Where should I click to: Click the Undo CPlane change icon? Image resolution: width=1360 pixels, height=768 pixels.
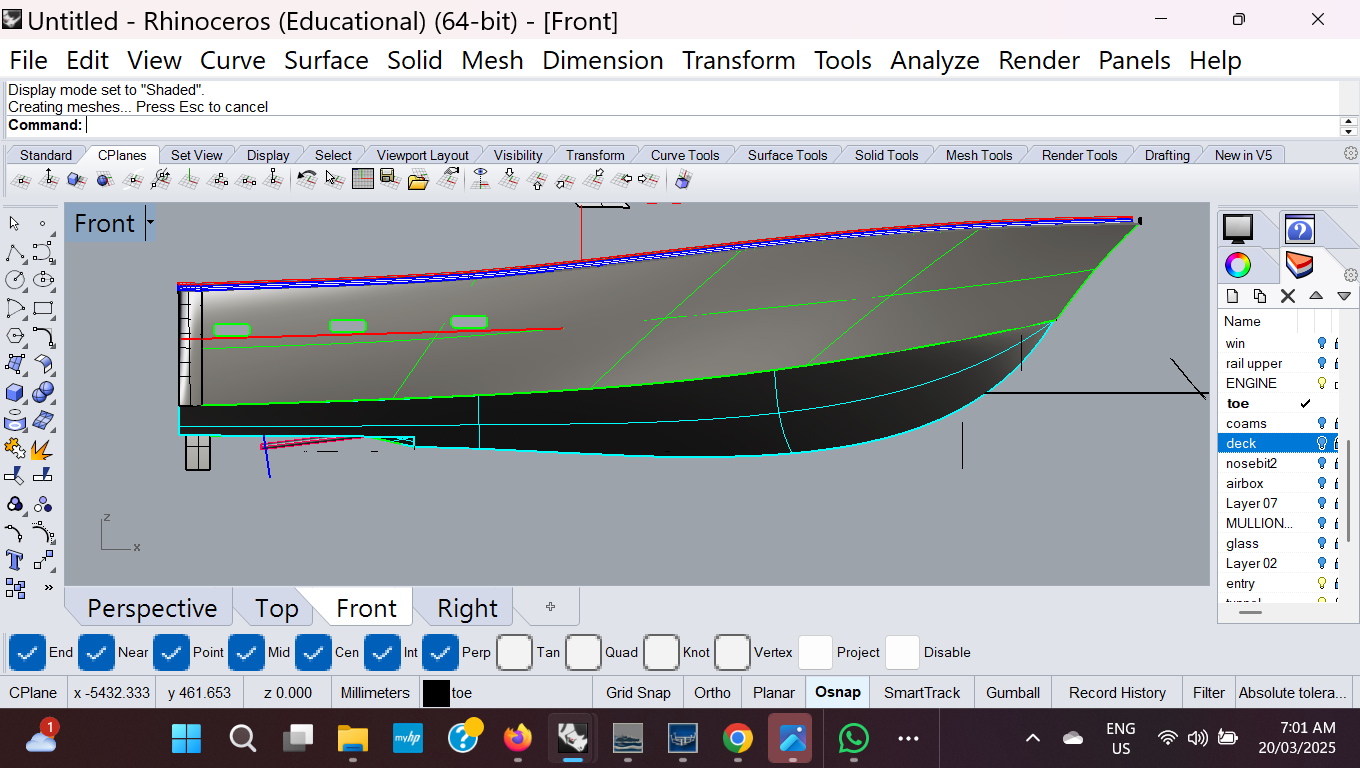pos(307,180)
